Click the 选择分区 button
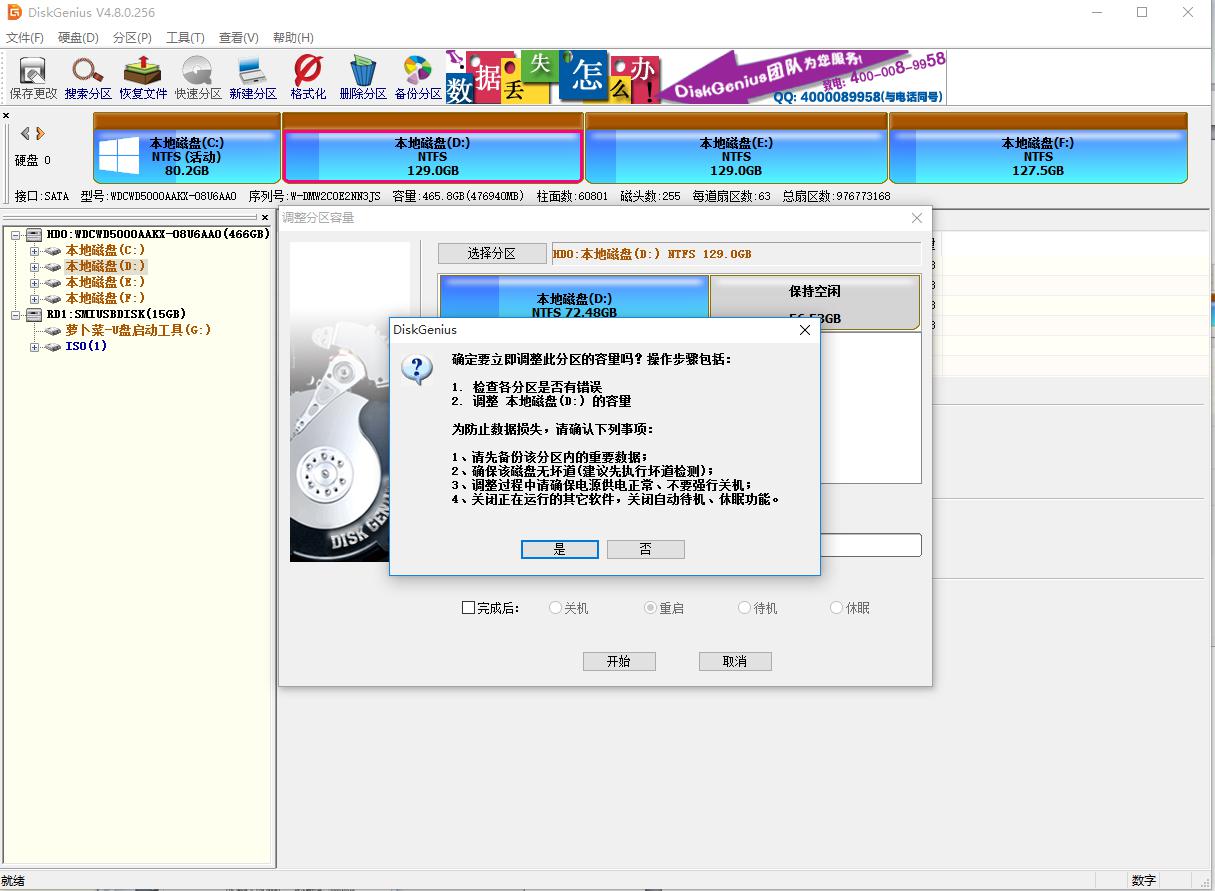This screenshot has width=1215, height=891. coord(491,253)
